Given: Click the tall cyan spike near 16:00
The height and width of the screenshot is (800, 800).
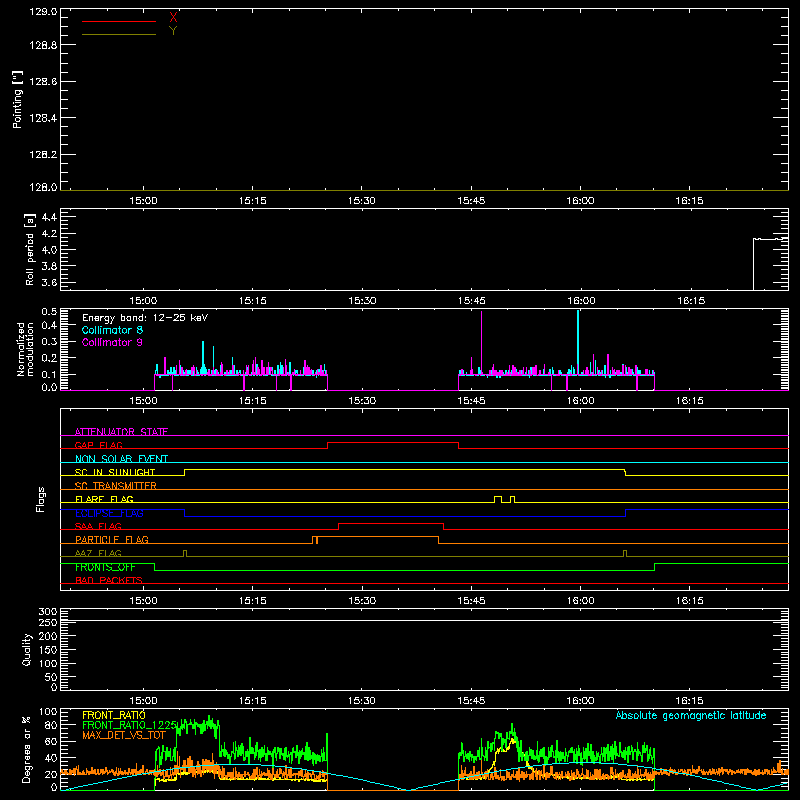Looking at the screenshot, I should (x=578, y=342).
